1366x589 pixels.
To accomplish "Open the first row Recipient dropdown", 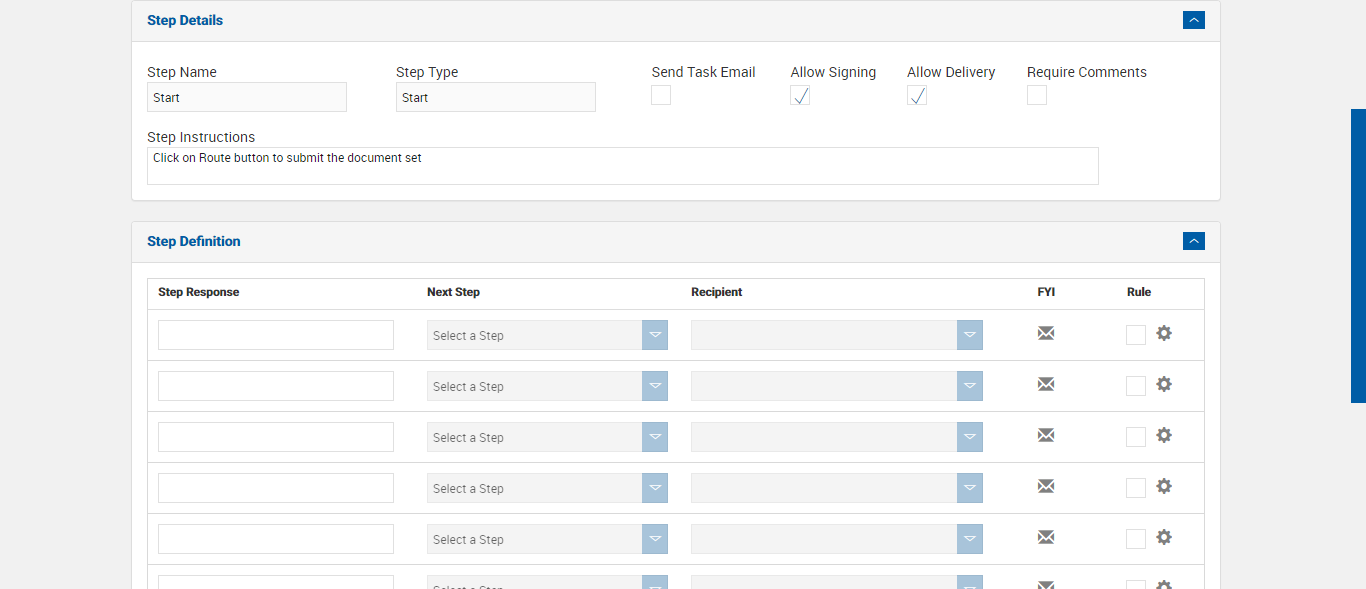I will [x=836, y=335].
